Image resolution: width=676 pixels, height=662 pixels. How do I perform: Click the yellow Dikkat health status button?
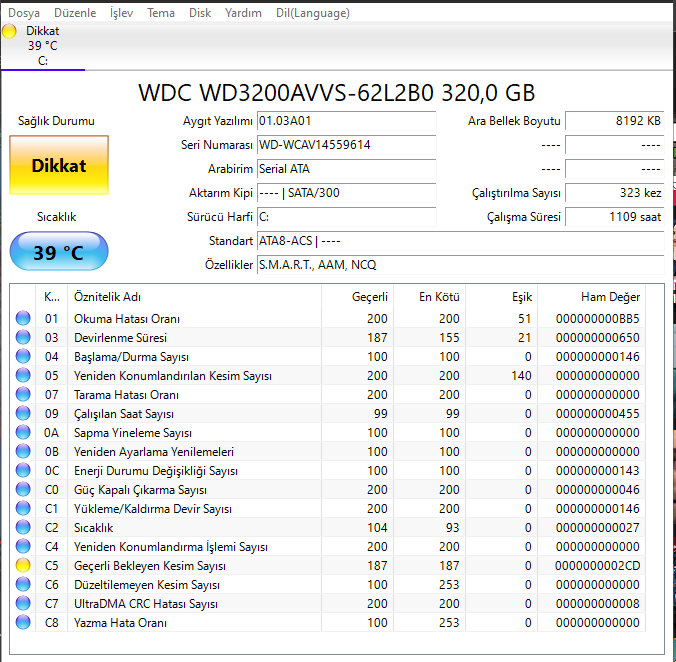[59, 165]
